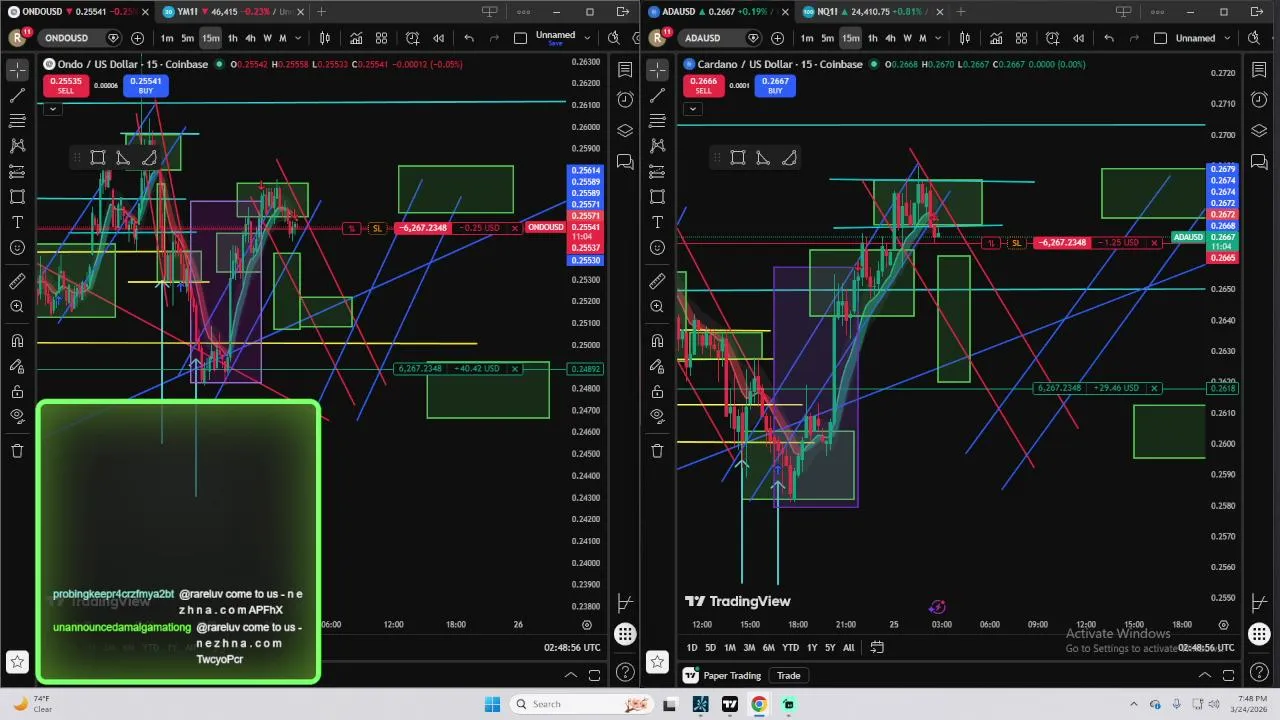Open TradingView app from the Windows taskbar

(x=730, y=704)
